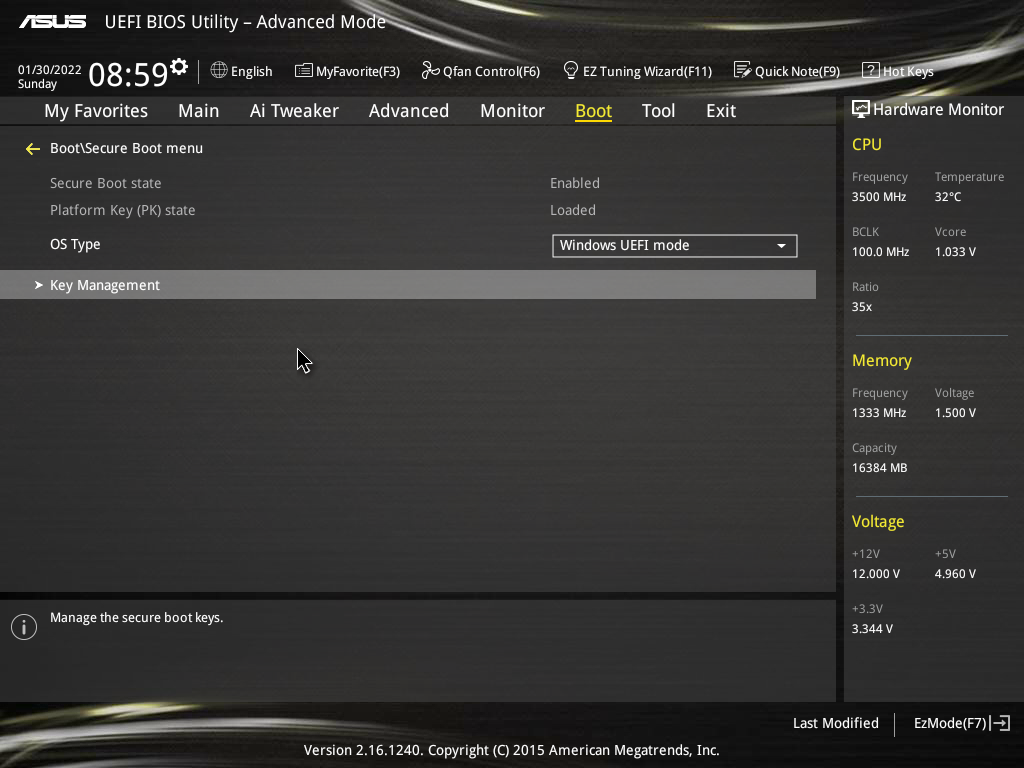Open the My Favorites tab
Screen dimensions: 1024x768
pos(96,111)
